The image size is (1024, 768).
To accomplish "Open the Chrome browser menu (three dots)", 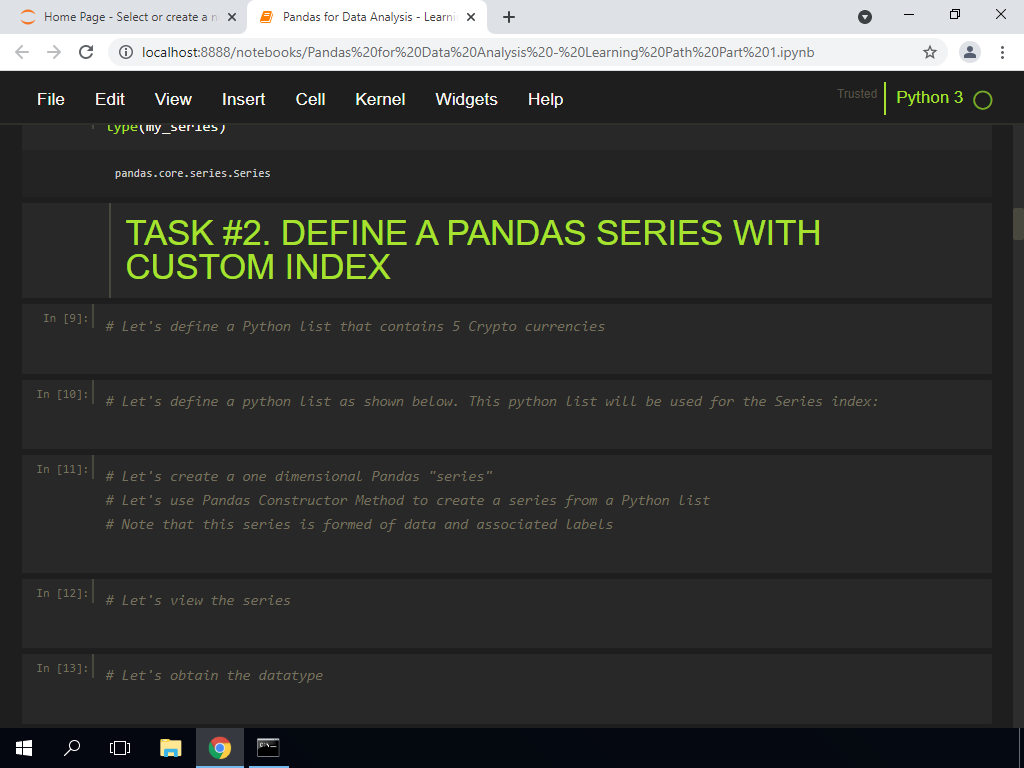I will click(1003, 51).
